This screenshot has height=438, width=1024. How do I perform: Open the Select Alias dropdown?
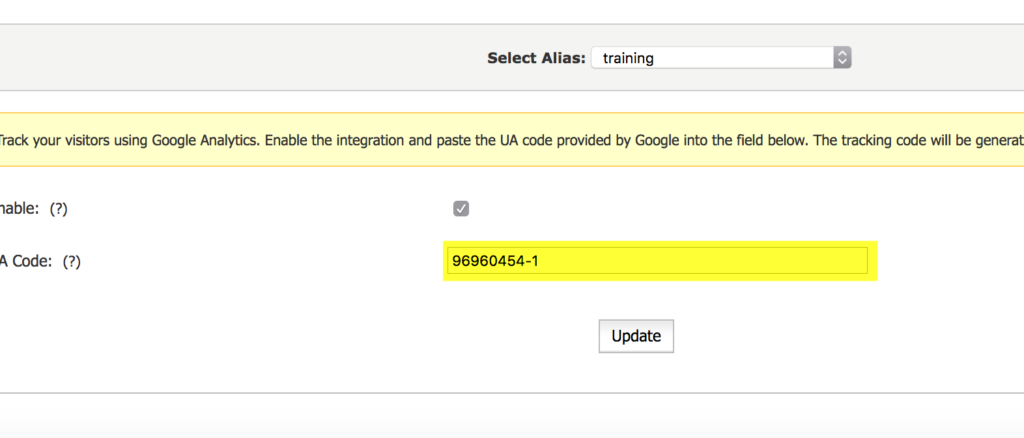(x=721, y=58)
